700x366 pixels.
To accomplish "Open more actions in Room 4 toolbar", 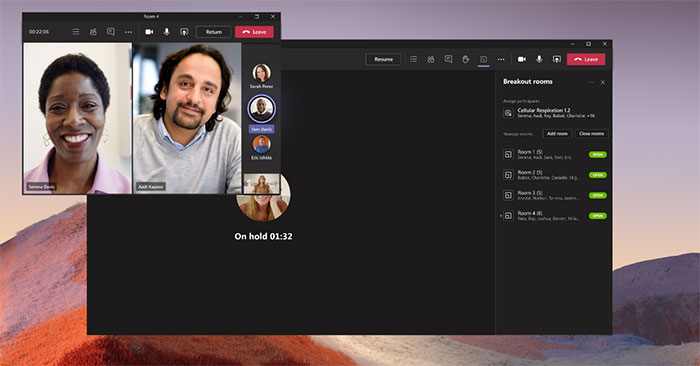I will pos(129,32).
